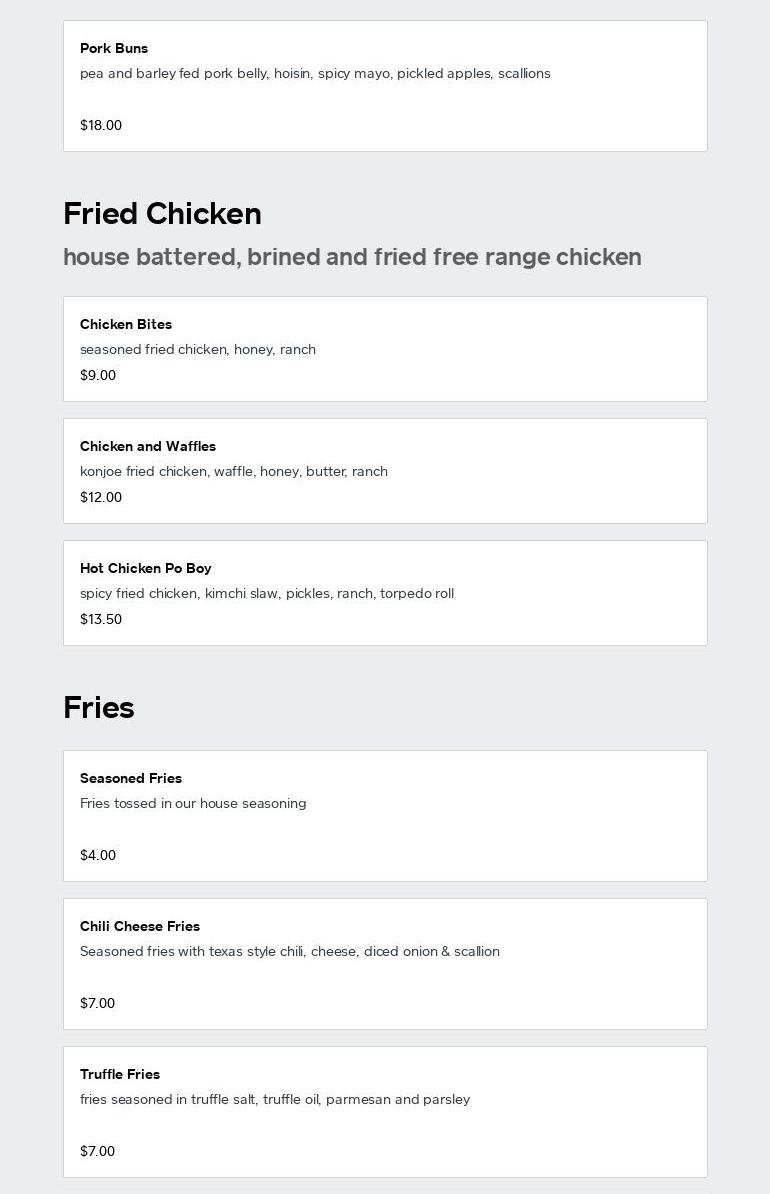Viewport: 770px width, 1194px height.
Task: Click the spicy fried chicken kimchi slaw description
Action: pyautogui.click(x=267, y=593)
